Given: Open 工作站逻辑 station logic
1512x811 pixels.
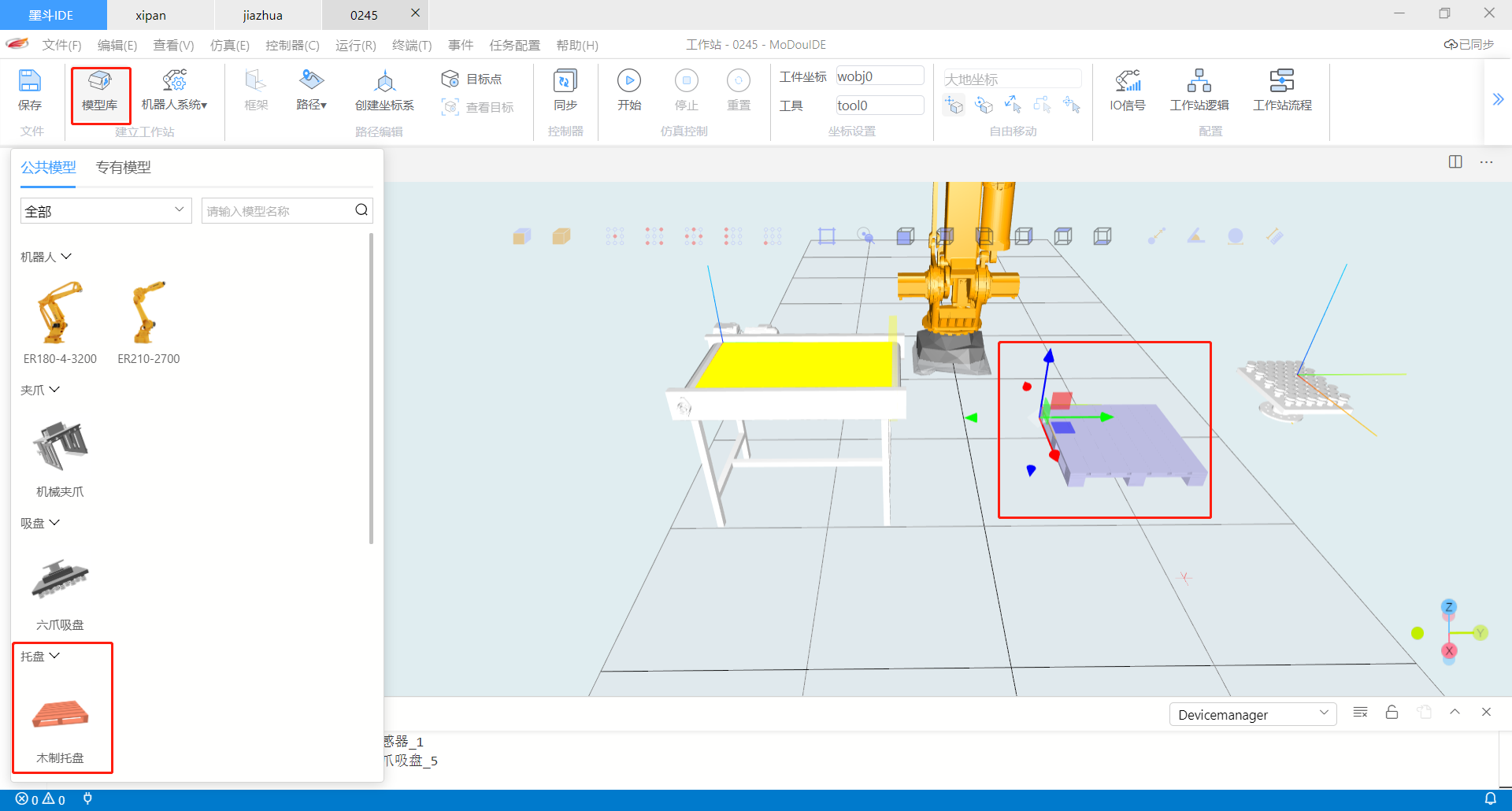Looking at the screenshot, I should click(x=1199, y=81).
